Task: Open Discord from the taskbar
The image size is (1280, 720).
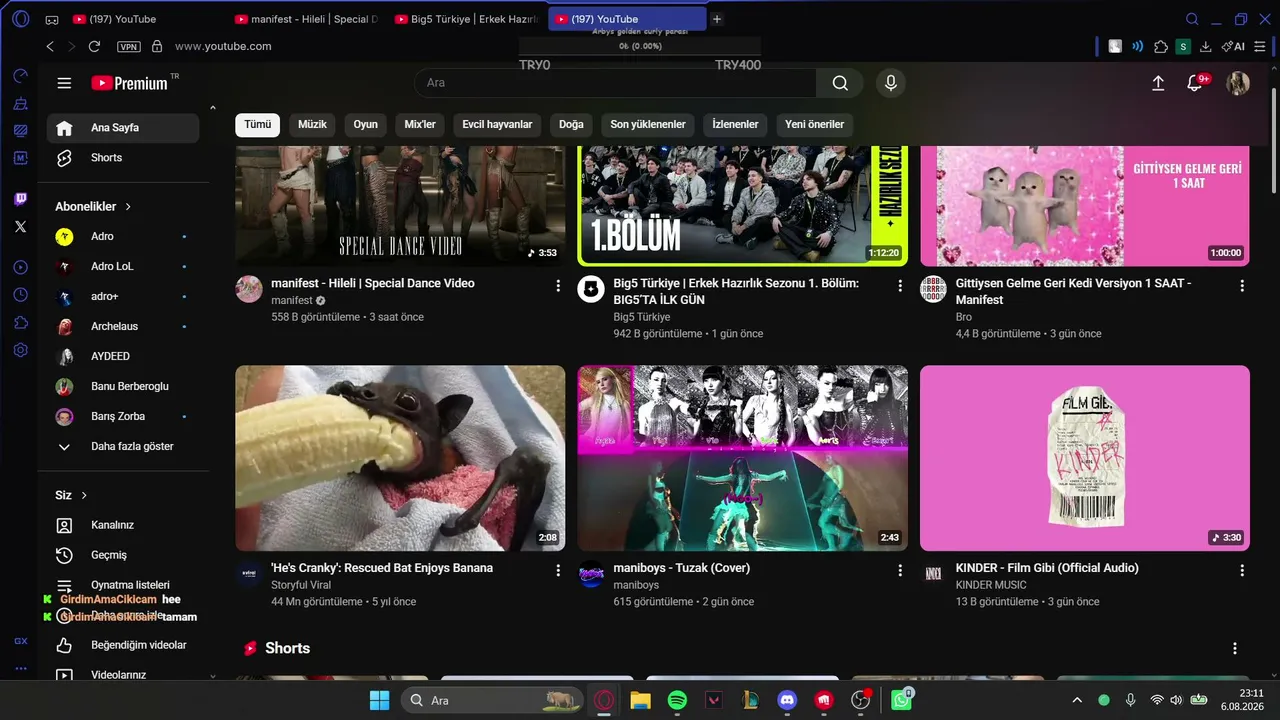Action: coord(787,700)
